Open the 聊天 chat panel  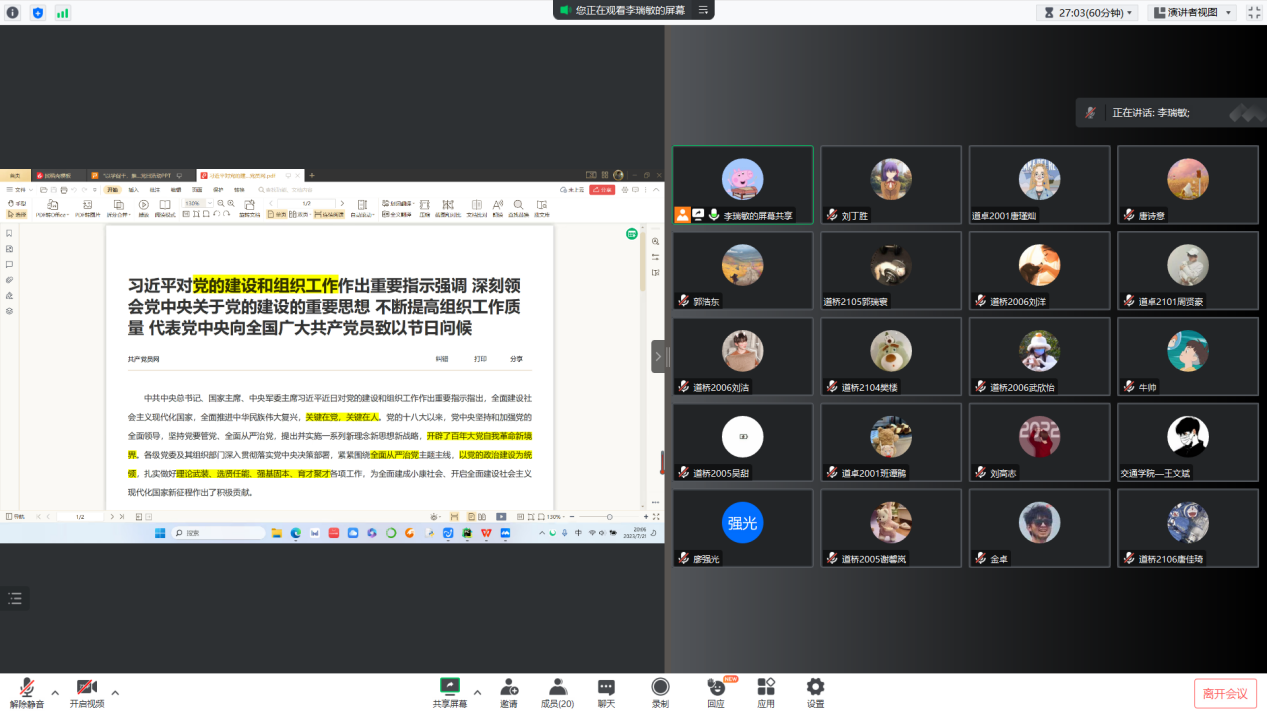[606, 689]
